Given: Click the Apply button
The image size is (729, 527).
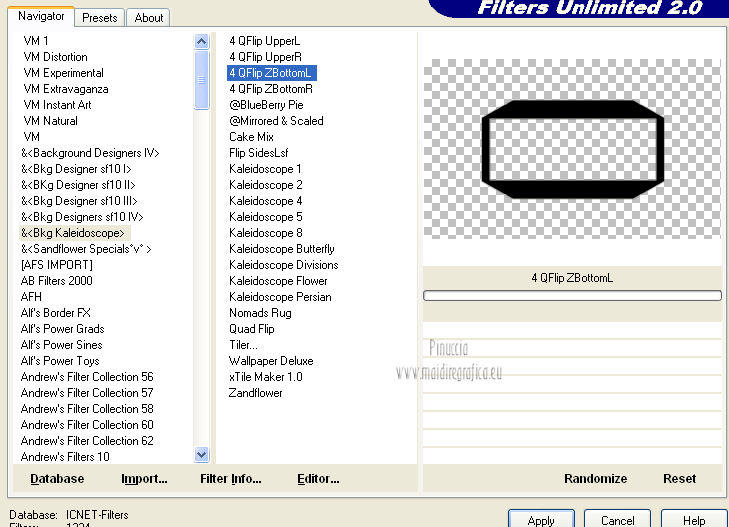Looking at the screenshot, I should (541, 520).
